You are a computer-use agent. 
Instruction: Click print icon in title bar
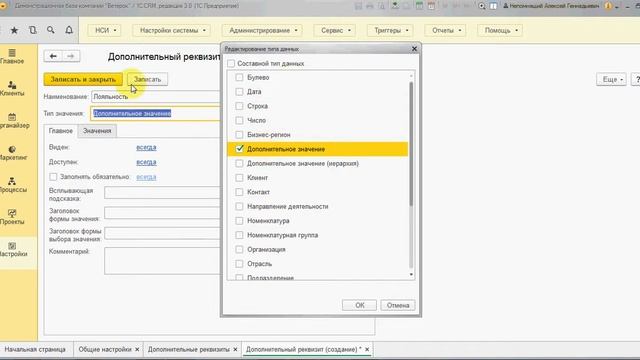coord(370,6)
